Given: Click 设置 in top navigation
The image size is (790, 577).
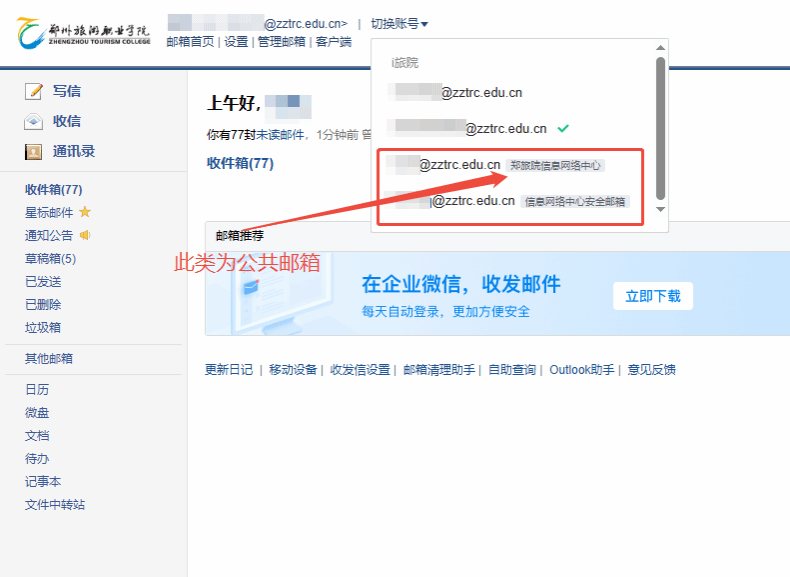Looking at the screenshot, I should [236, 42].
